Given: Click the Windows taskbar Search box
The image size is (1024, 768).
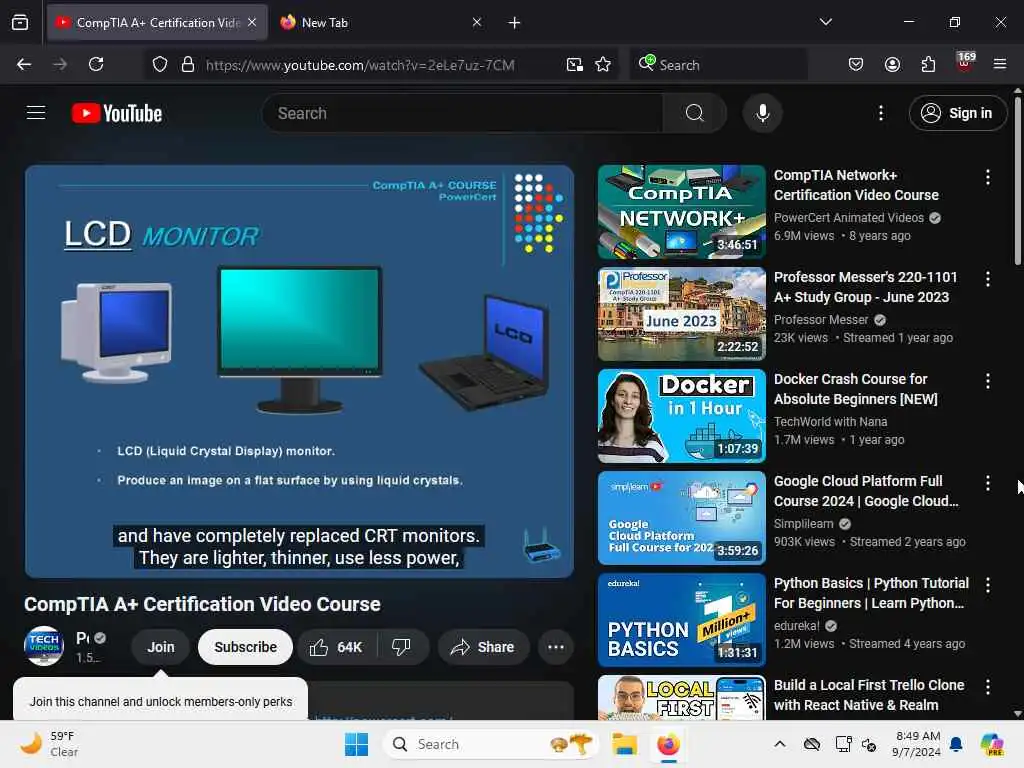Looking at the screenshot, I should pyautogui.click(x=491, y=744).
